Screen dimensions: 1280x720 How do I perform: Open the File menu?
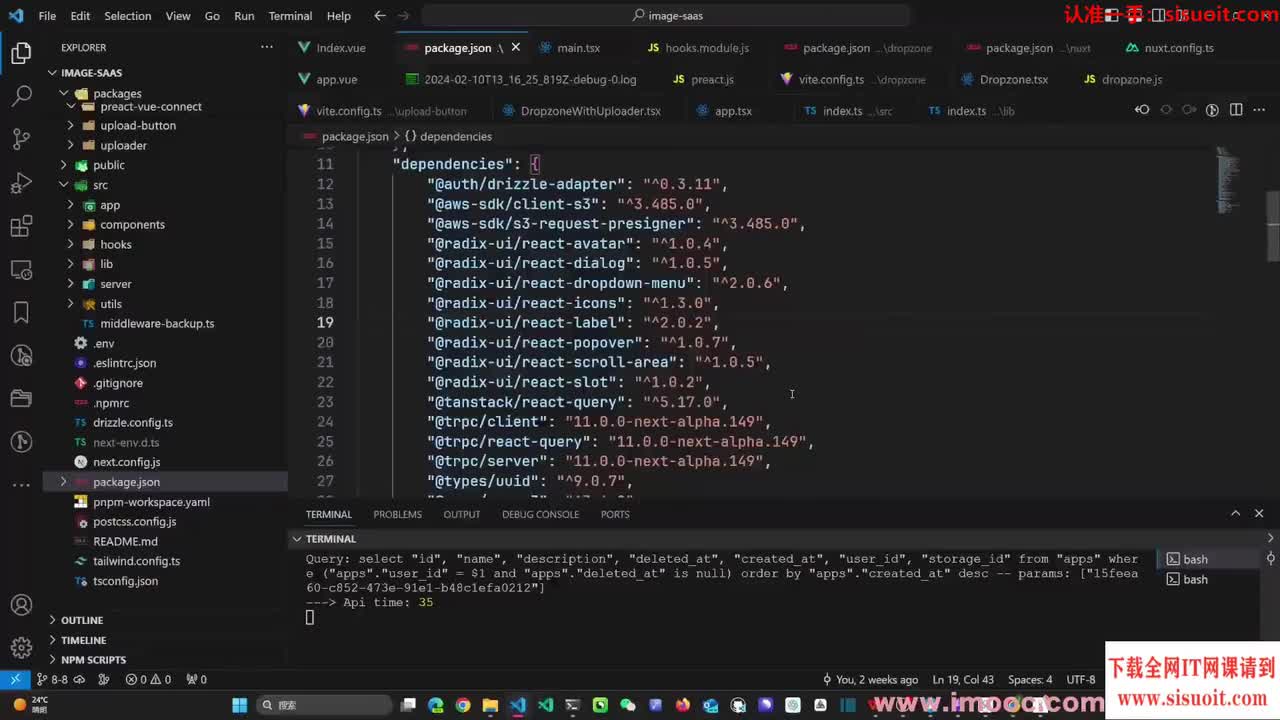click(47, 16)
